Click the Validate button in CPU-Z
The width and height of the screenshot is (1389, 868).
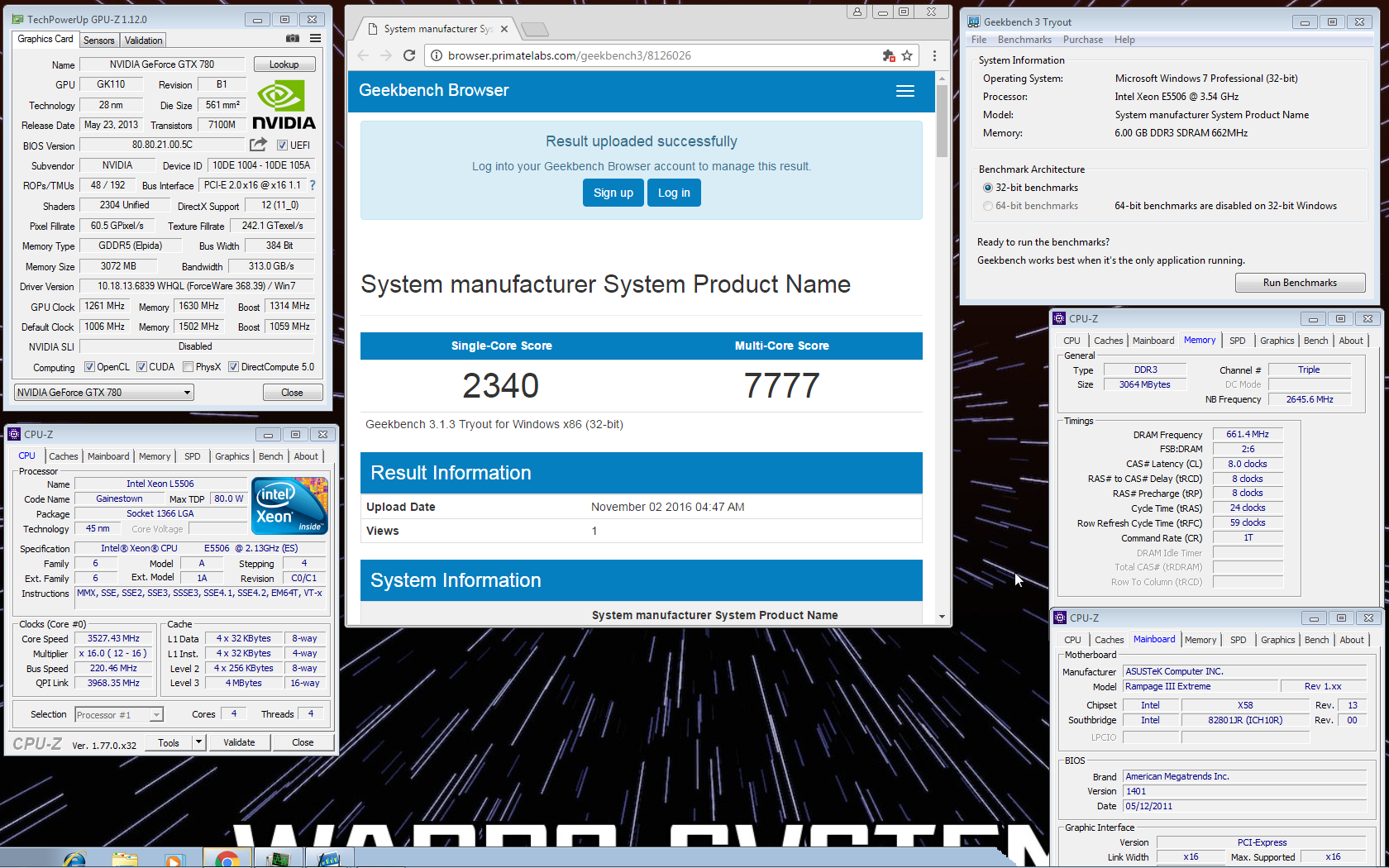(x=239, y=742)
